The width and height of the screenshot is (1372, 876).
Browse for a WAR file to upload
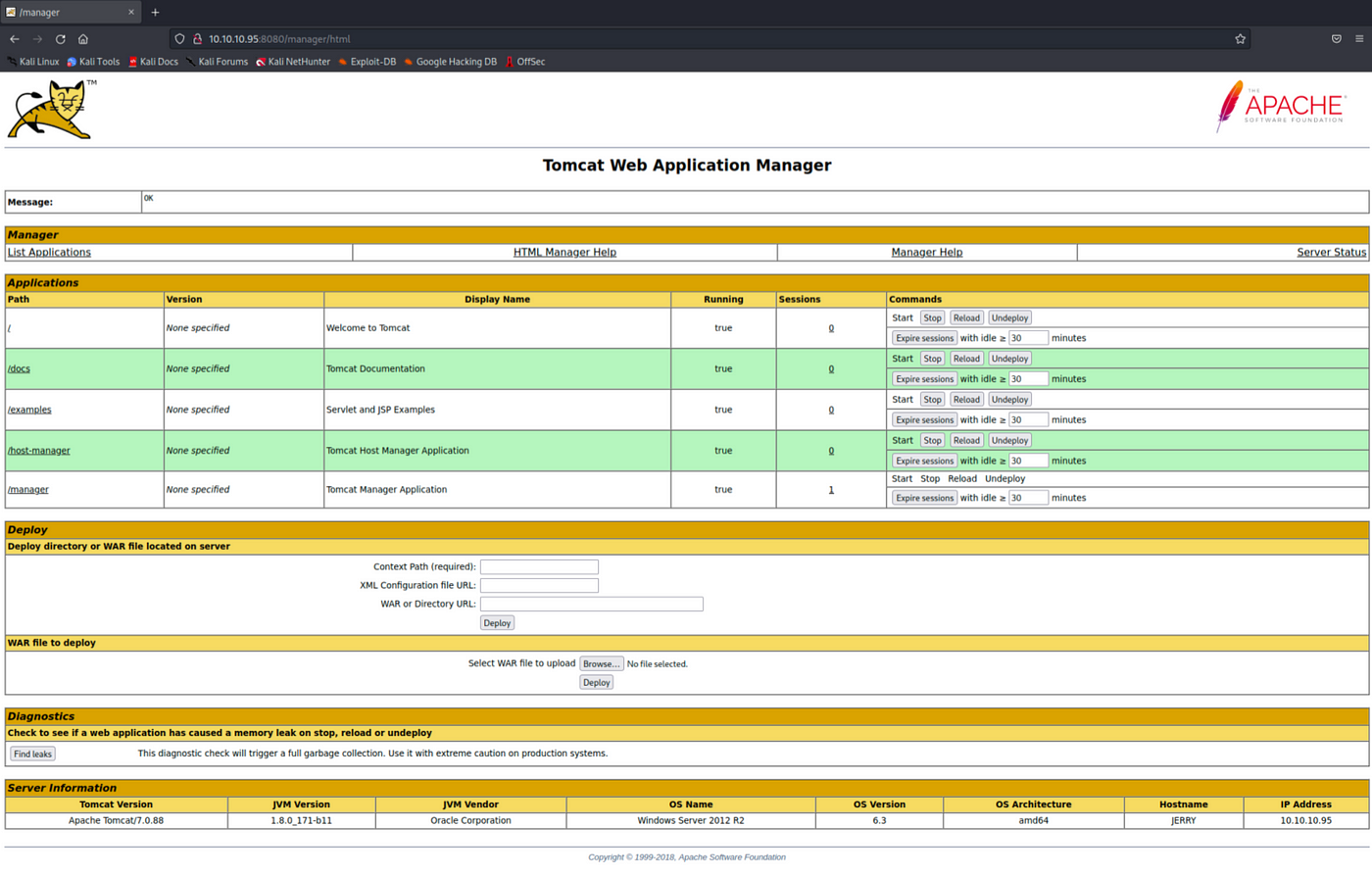point(601,663)
